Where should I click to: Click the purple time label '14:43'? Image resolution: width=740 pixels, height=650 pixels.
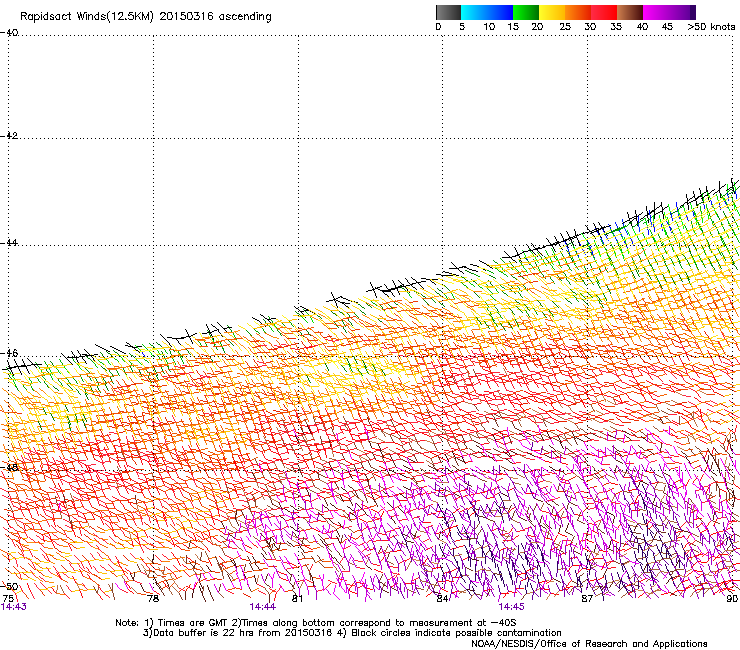point(14,607)
